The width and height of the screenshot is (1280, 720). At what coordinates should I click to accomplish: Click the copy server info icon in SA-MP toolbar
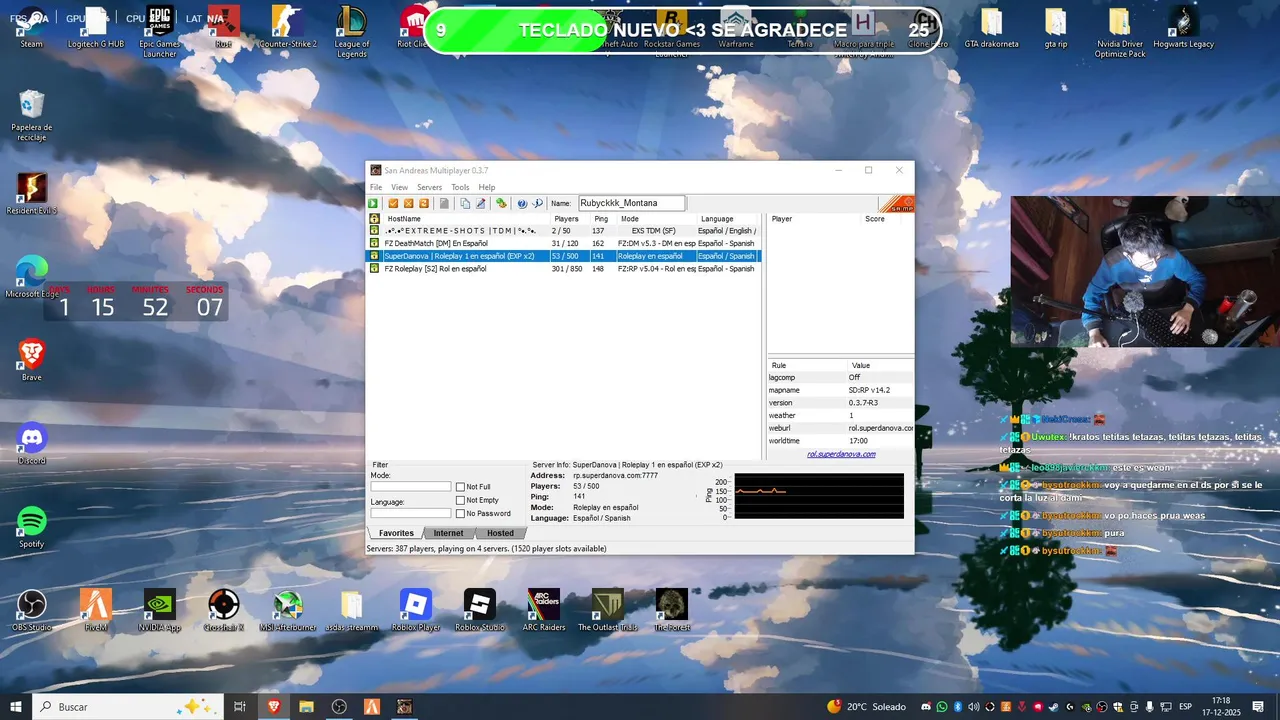click(x=465, y=203)
